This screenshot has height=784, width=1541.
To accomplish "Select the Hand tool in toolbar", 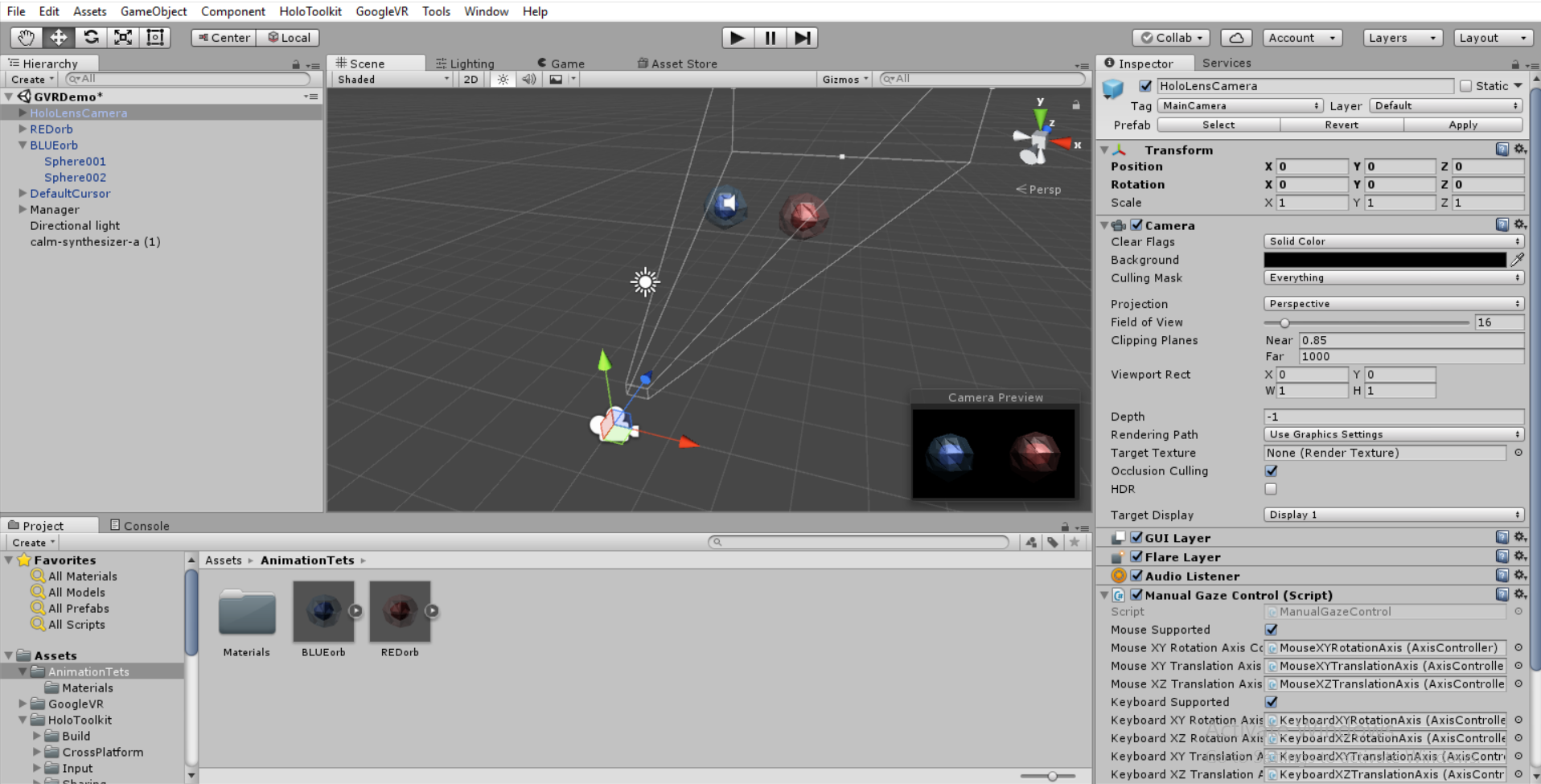I will [x=26, y=38].
